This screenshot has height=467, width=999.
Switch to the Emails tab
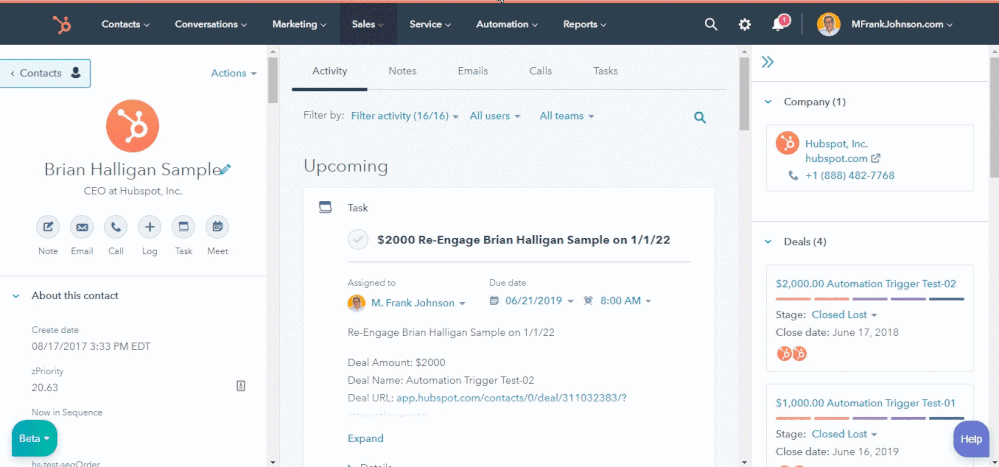[473, 71]
